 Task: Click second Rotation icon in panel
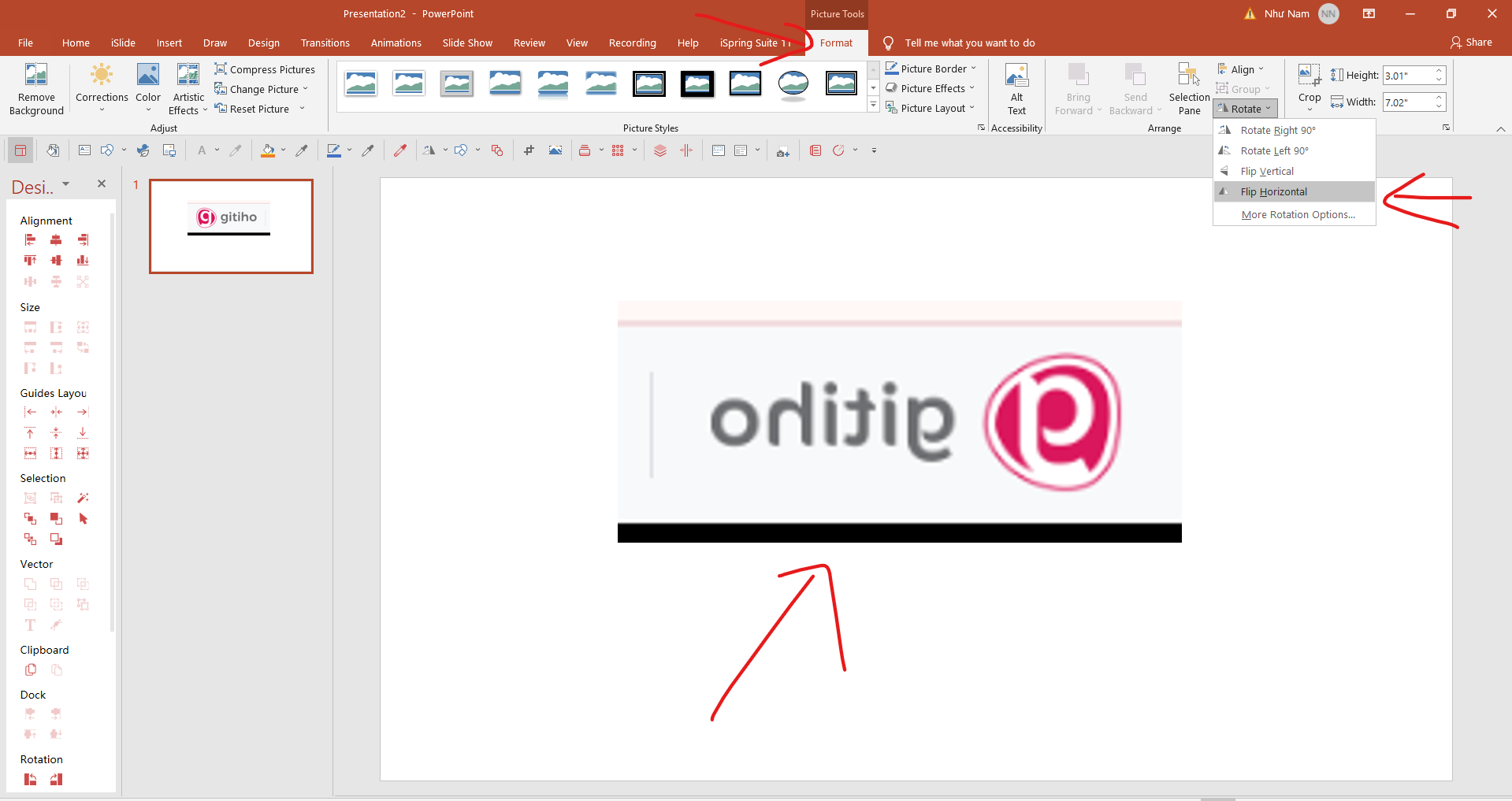(x=56, y=779)
